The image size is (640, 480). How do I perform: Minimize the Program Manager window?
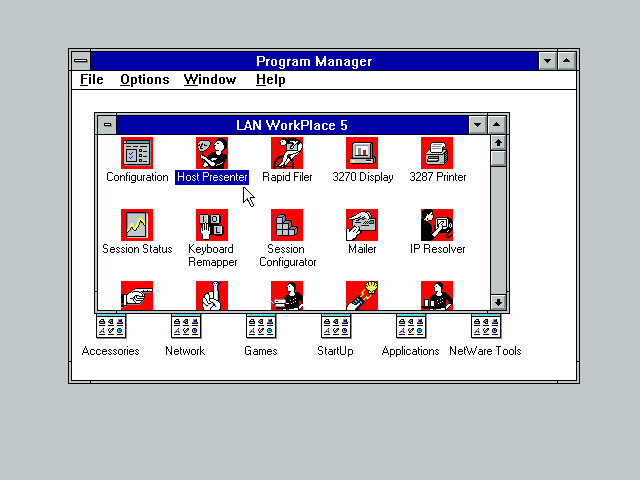(547, 61)
